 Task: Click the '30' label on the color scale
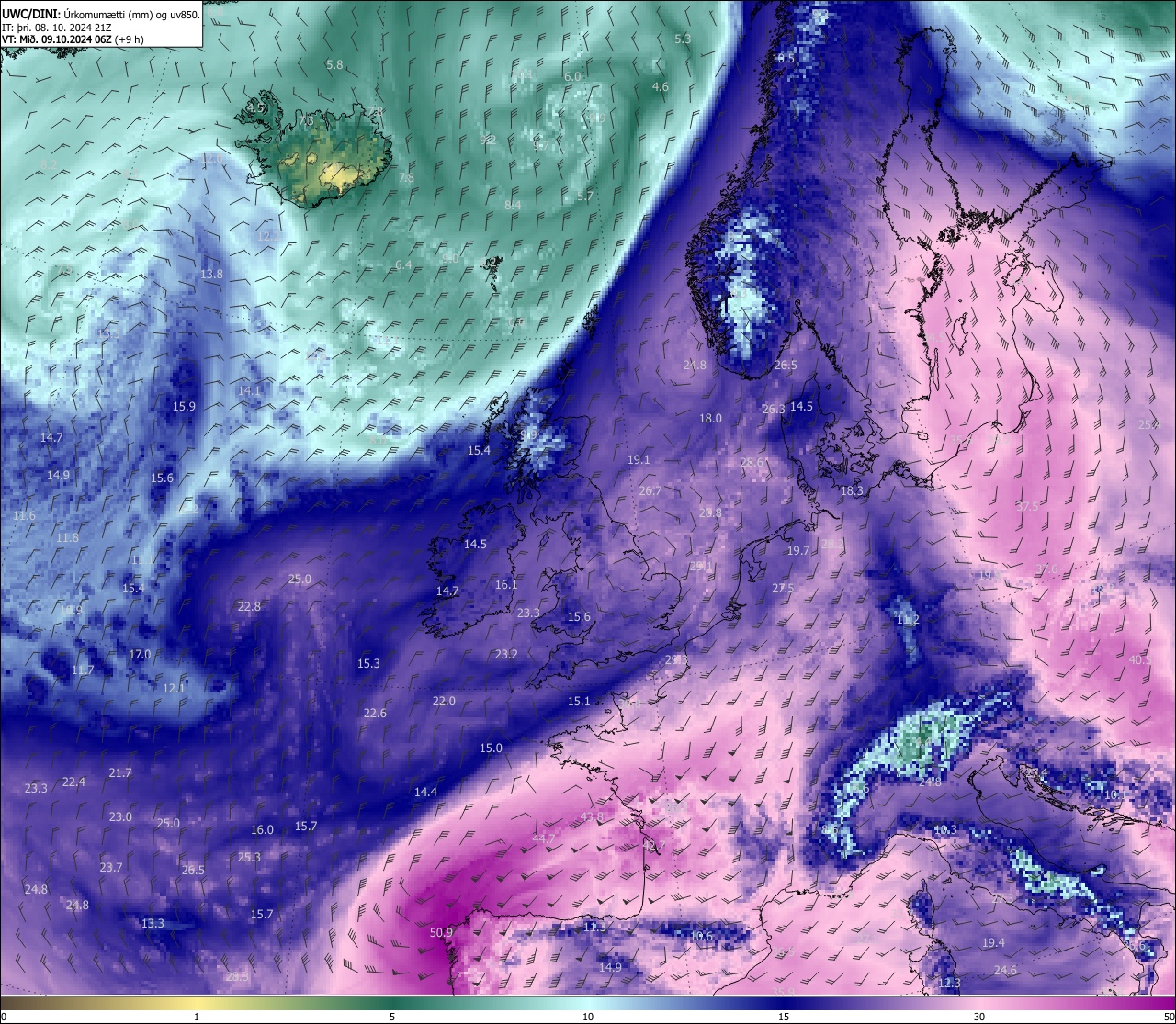pos(979,1017)
